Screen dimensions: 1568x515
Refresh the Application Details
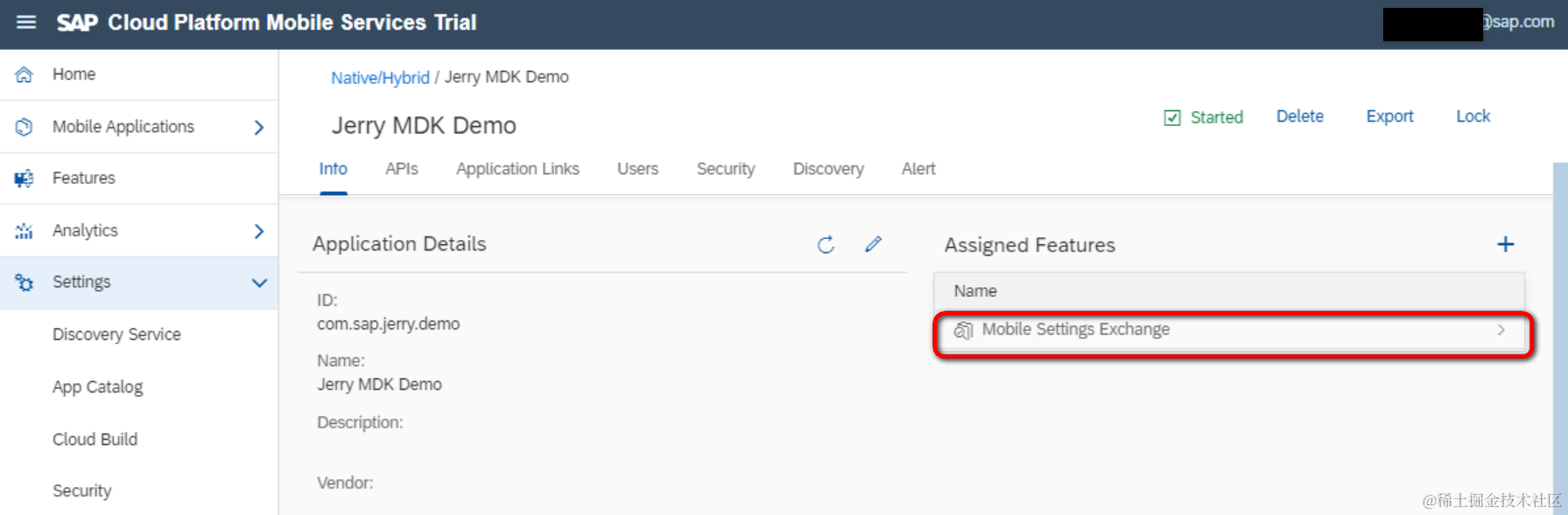826,245
